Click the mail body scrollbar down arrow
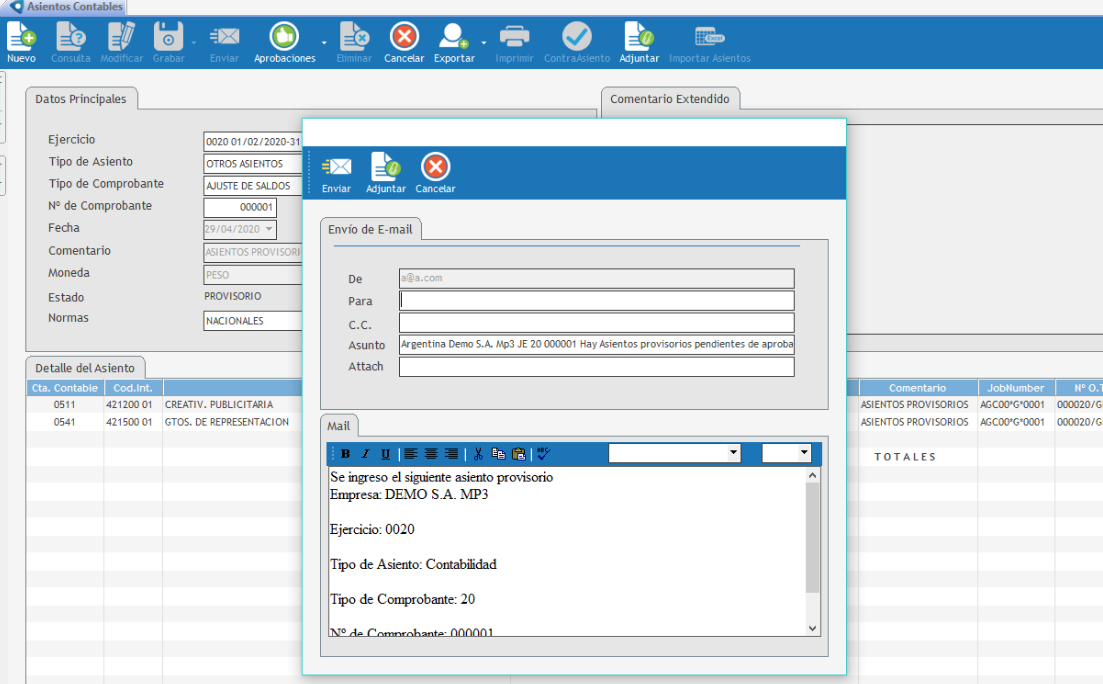Image resolution: width=1103 pixels, height=684 pixels. tap(812, 627)
